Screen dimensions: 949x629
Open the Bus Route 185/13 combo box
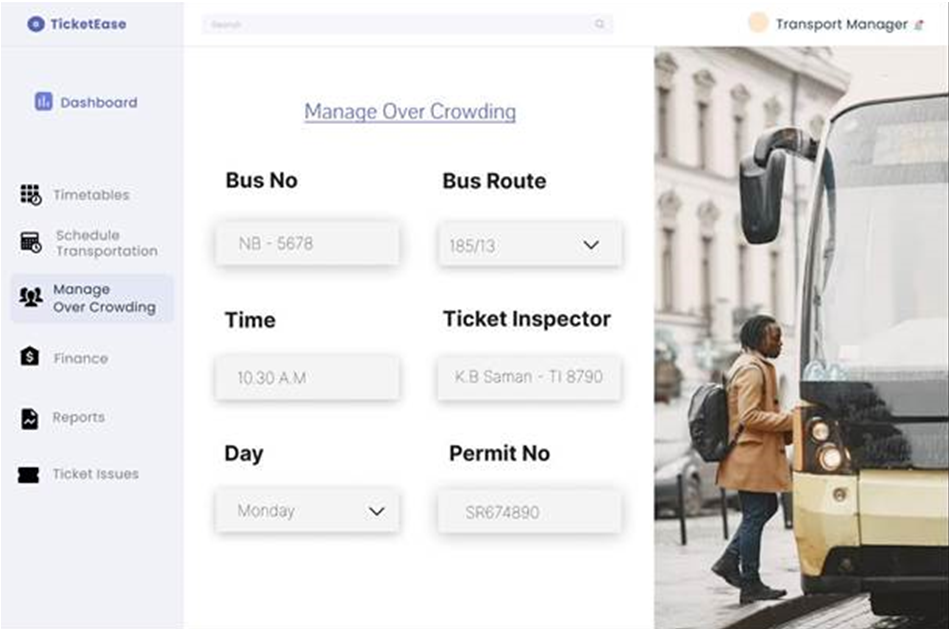530,244
